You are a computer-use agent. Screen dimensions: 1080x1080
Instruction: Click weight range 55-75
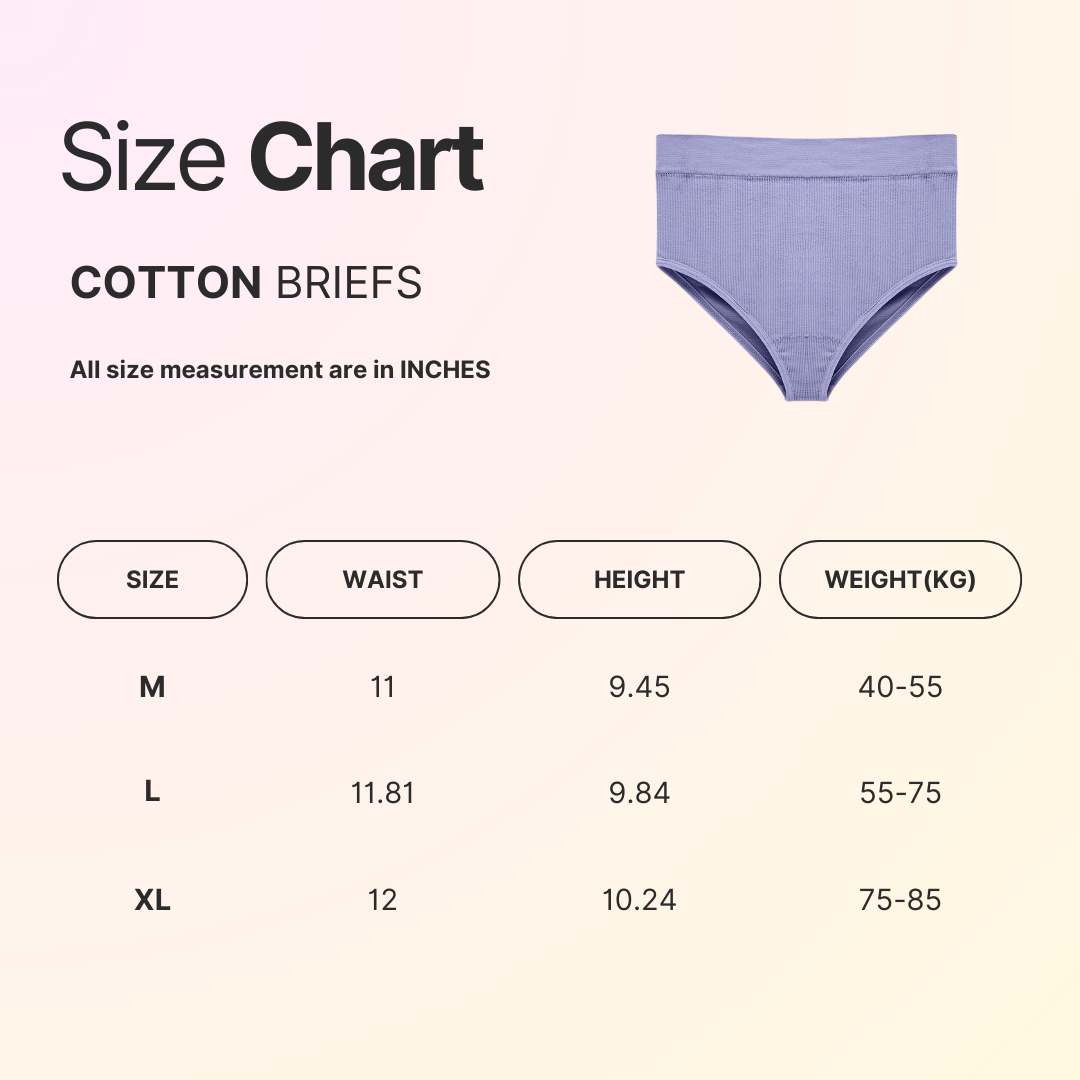900,793
